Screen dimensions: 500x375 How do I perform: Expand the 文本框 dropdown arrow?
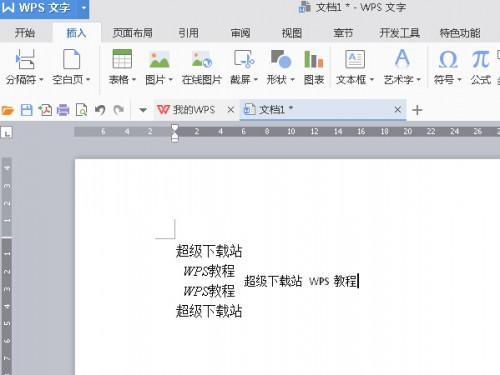tap(372, 80)
